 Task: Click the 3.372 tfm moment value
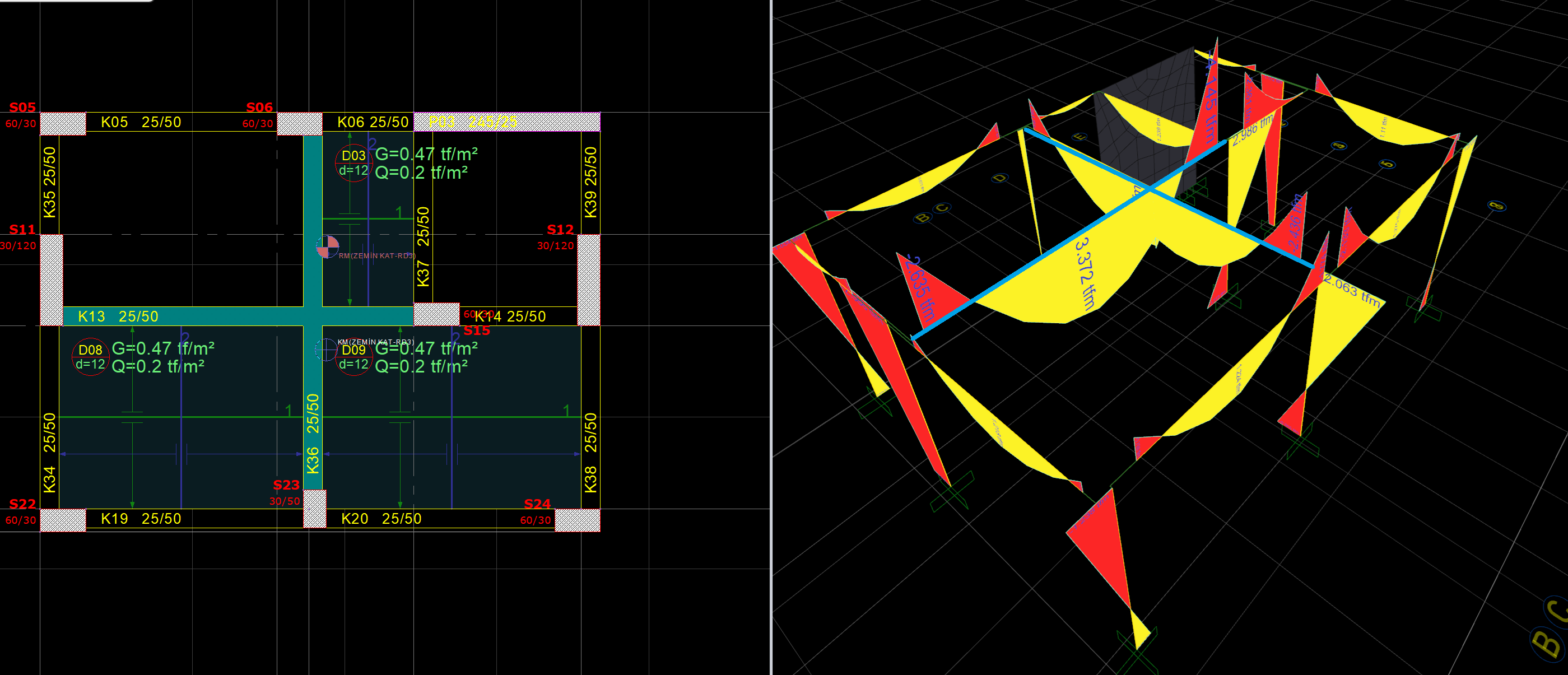(x=1085, y=273)
